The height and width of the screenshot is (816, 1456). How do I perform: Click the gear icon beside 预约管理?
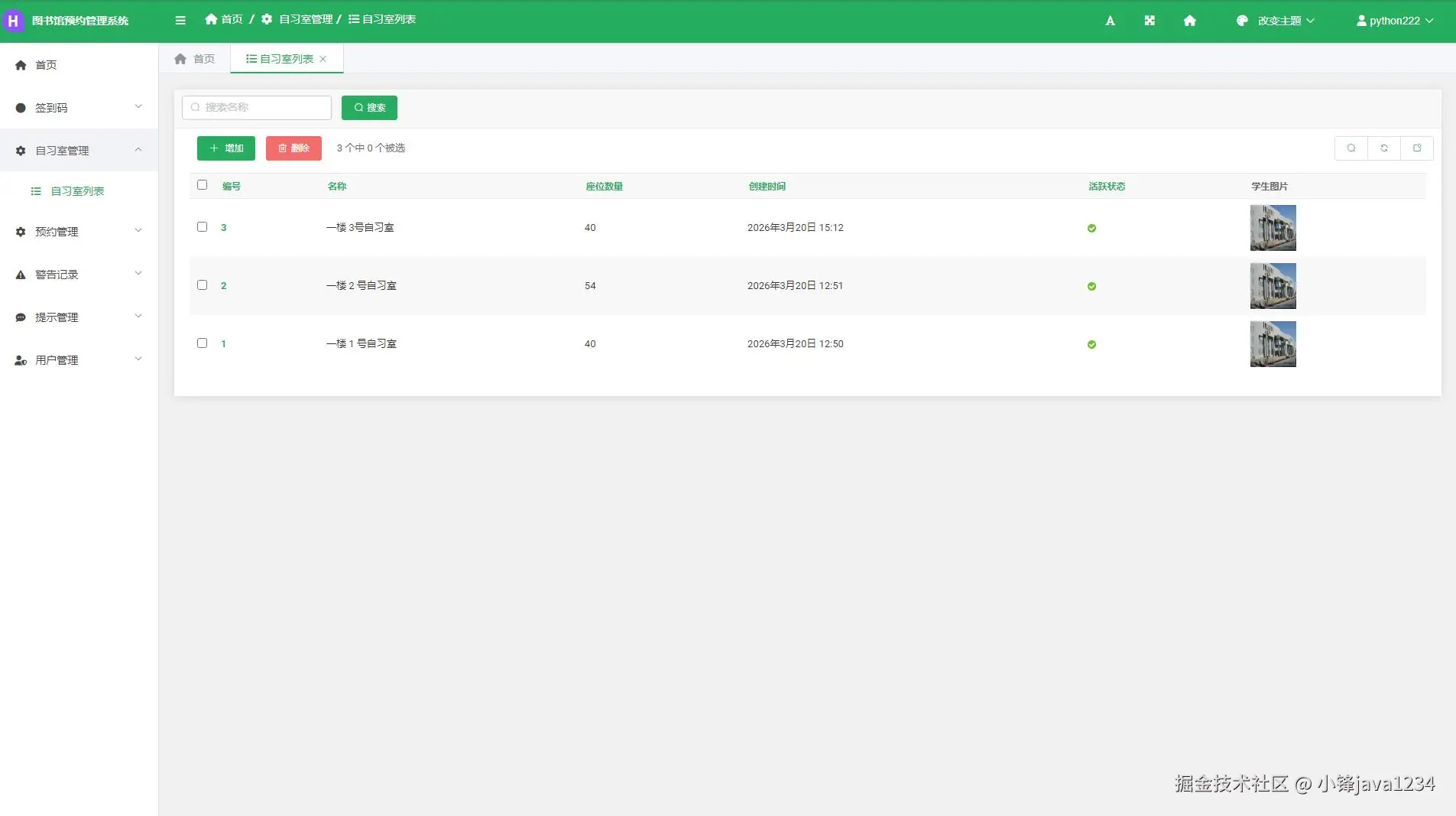[21, 232]
